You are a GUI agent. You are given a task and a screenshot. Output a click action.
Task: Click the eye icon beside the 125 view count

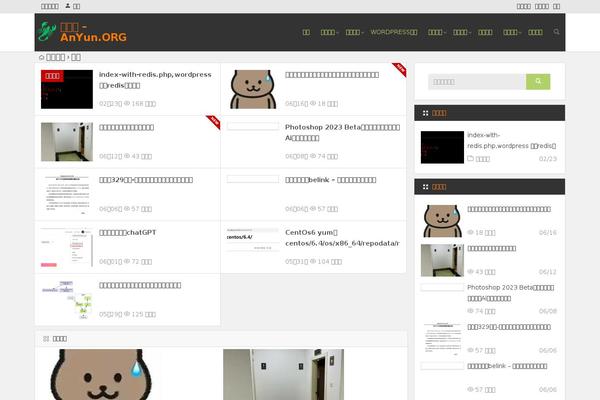click(x=127, y=314)
